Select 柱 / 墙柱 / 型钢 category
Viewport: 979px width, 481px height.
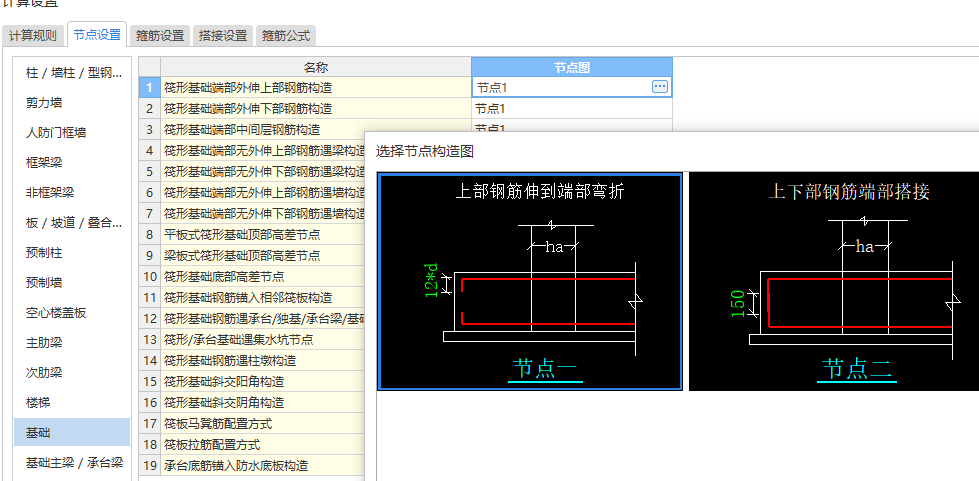(x=73, y=73)
